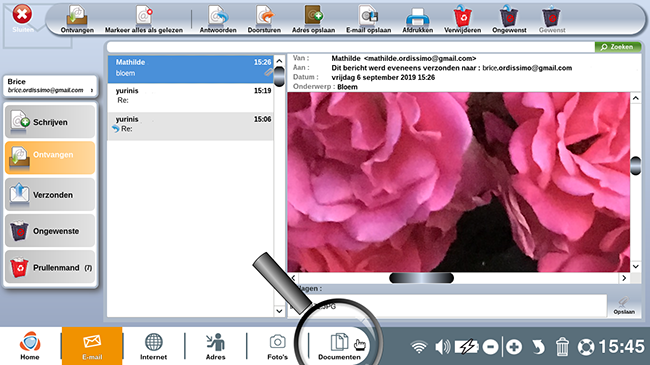Click the Ontvangen toolbar icon

tap(77, 19)
